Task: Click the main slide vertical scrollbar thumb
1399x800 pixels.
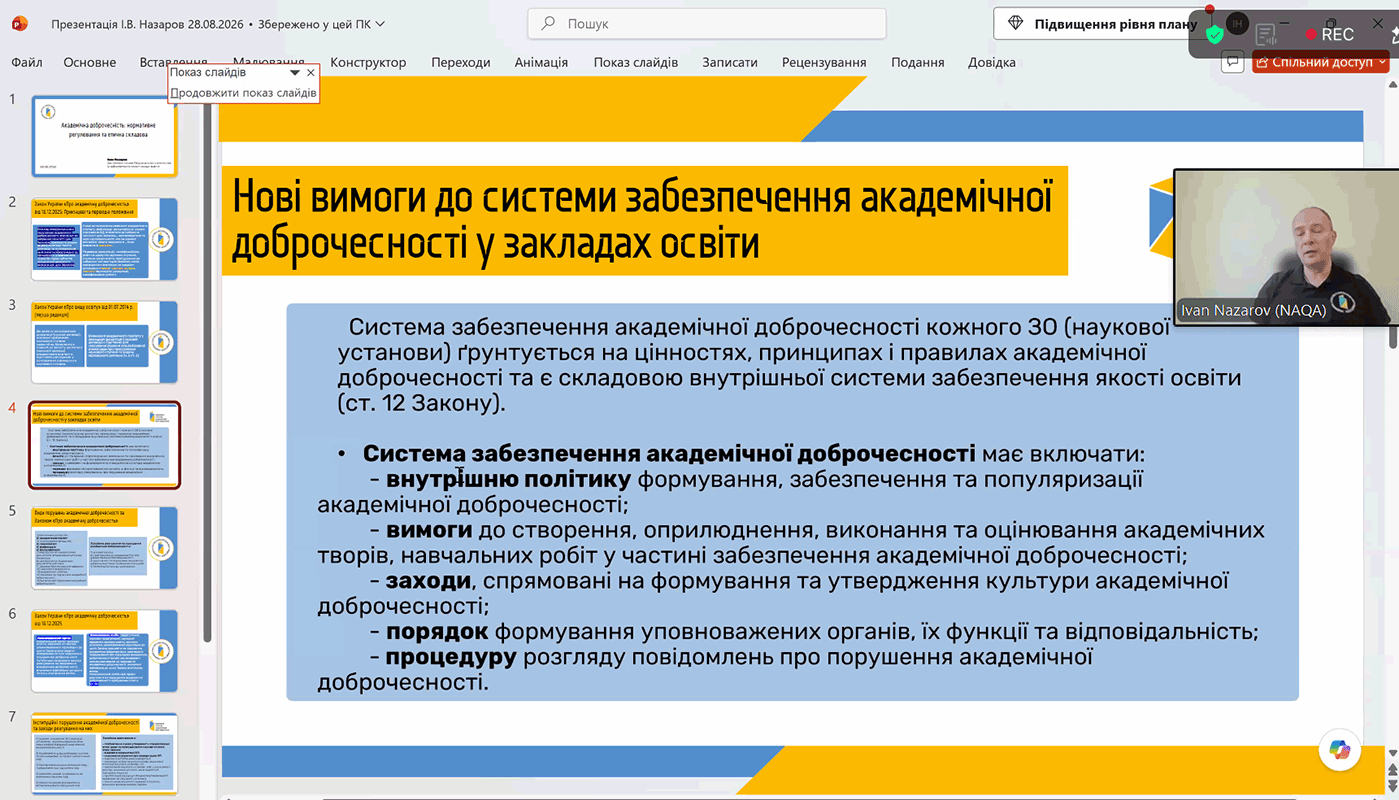Action: (1393, 337)
